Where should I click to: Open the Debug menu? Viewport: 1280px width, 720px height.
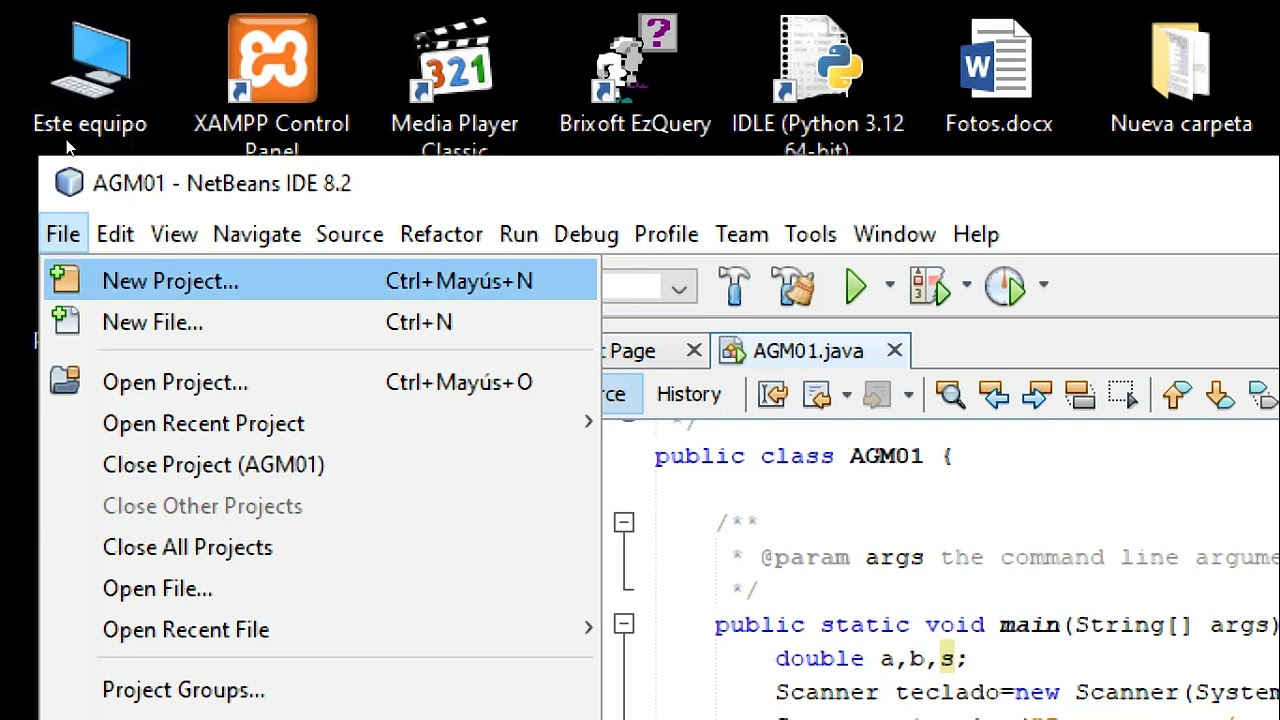(x=586, y=234)
